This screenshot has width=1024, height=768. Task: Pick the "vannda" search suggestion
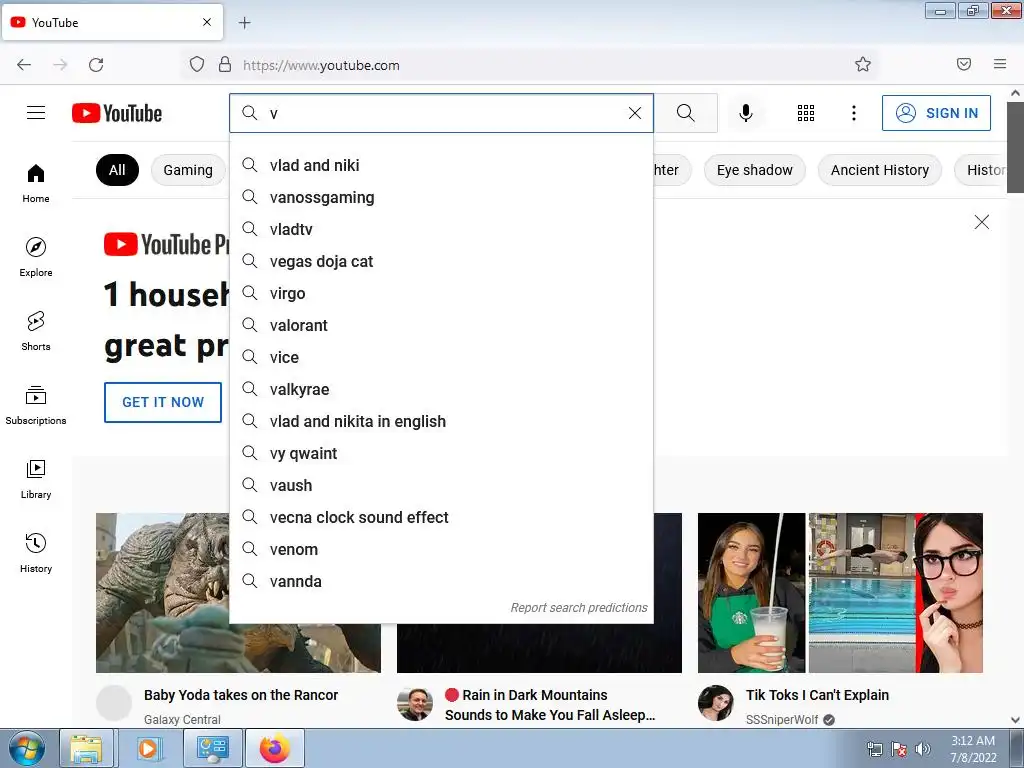coord(441,581)
